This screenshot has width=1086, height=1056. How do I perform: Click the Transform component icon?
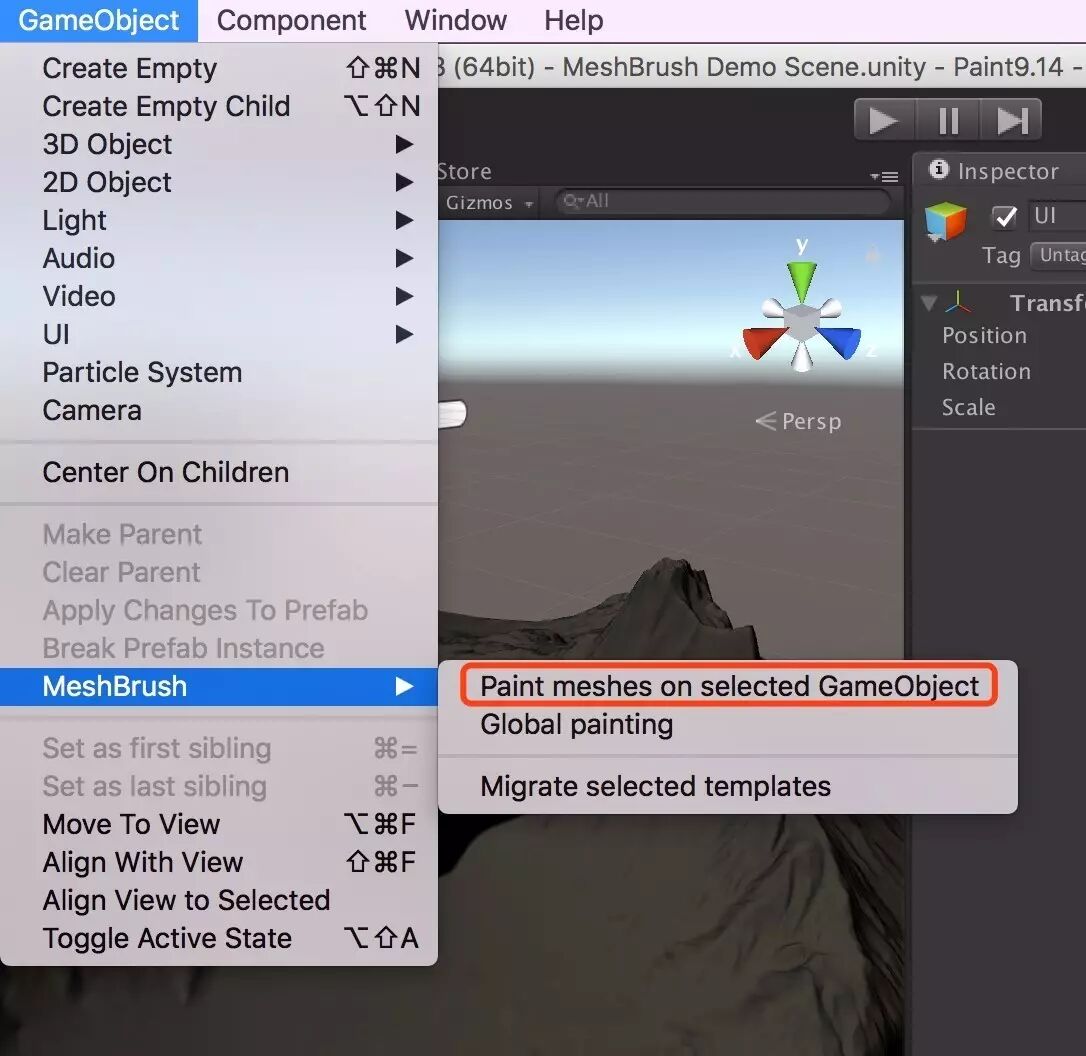pos(958,303)
